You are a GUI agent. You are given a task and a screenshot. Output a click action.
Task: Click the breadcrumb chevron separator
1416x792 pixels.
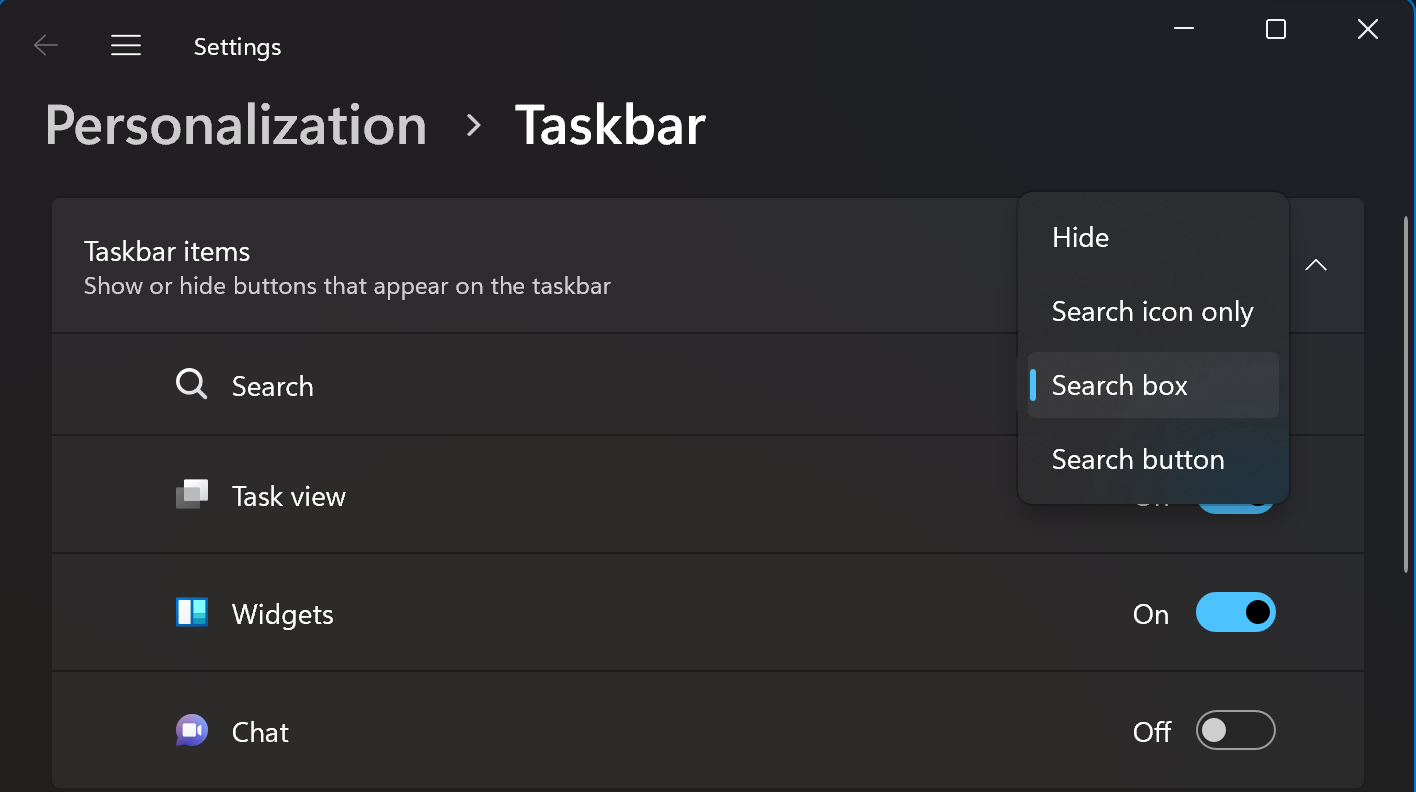point(474,126)
